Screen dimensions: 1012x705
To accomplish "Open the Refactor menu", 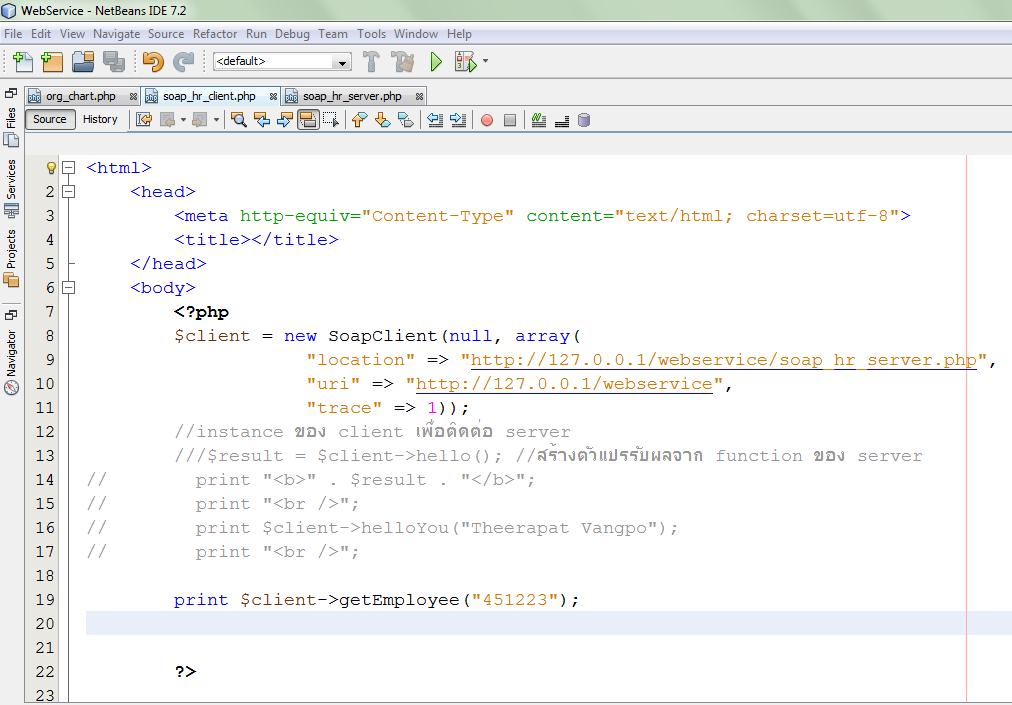I will coord(215,34).
